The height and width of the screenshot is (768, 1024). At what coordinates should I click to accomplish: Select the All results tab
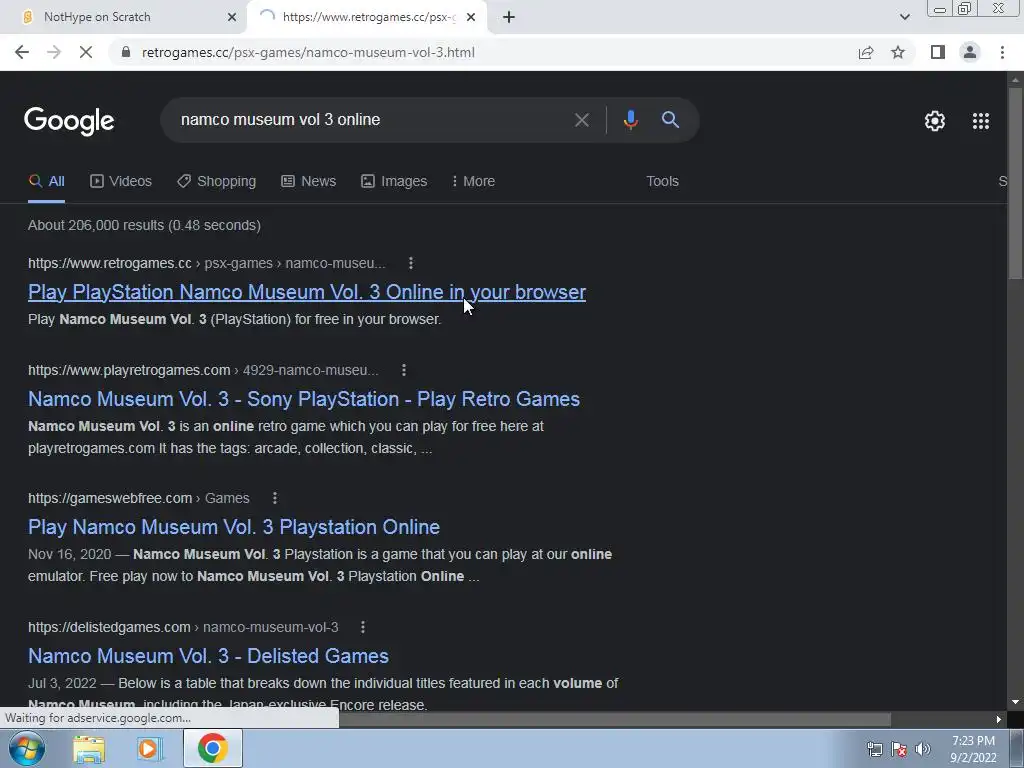pyautogui.click(x=46, y=181)
